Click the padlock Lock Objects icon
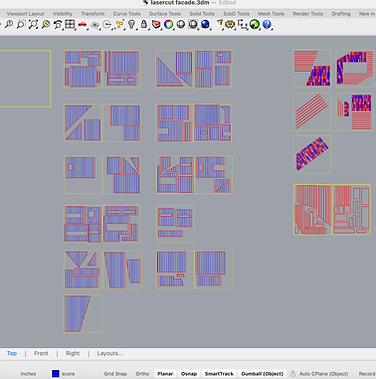376x379 pixels. point(144,24)
